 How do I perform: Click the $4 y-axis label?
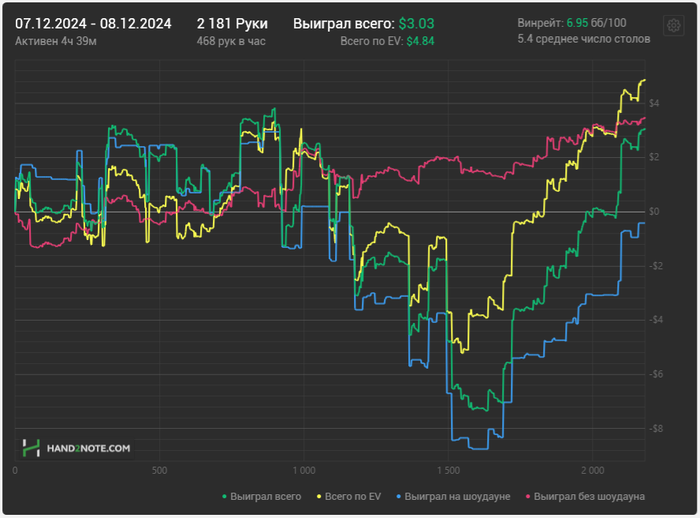[x=654, y=103]
